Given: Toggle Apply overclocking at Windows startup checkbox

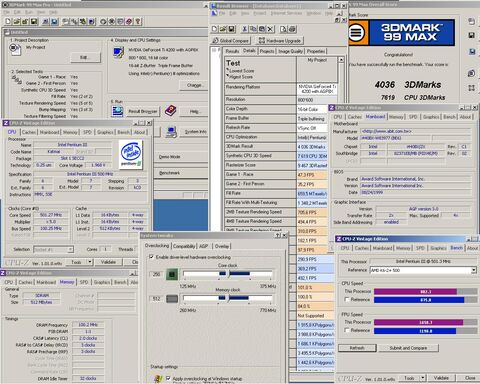Looking at the screenshot, I should 168,378.
